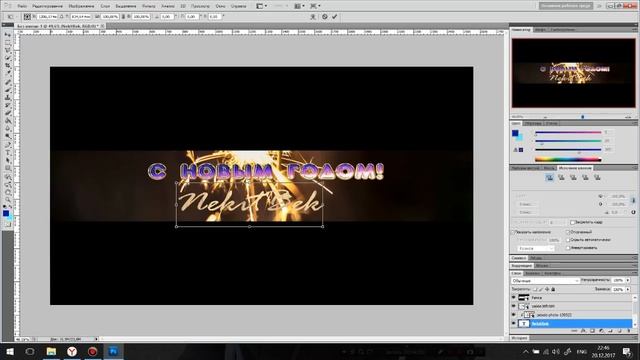This screenshot has height=360, width=640.
Task: Select the Brush tool
Action: [x=7, y=90]
